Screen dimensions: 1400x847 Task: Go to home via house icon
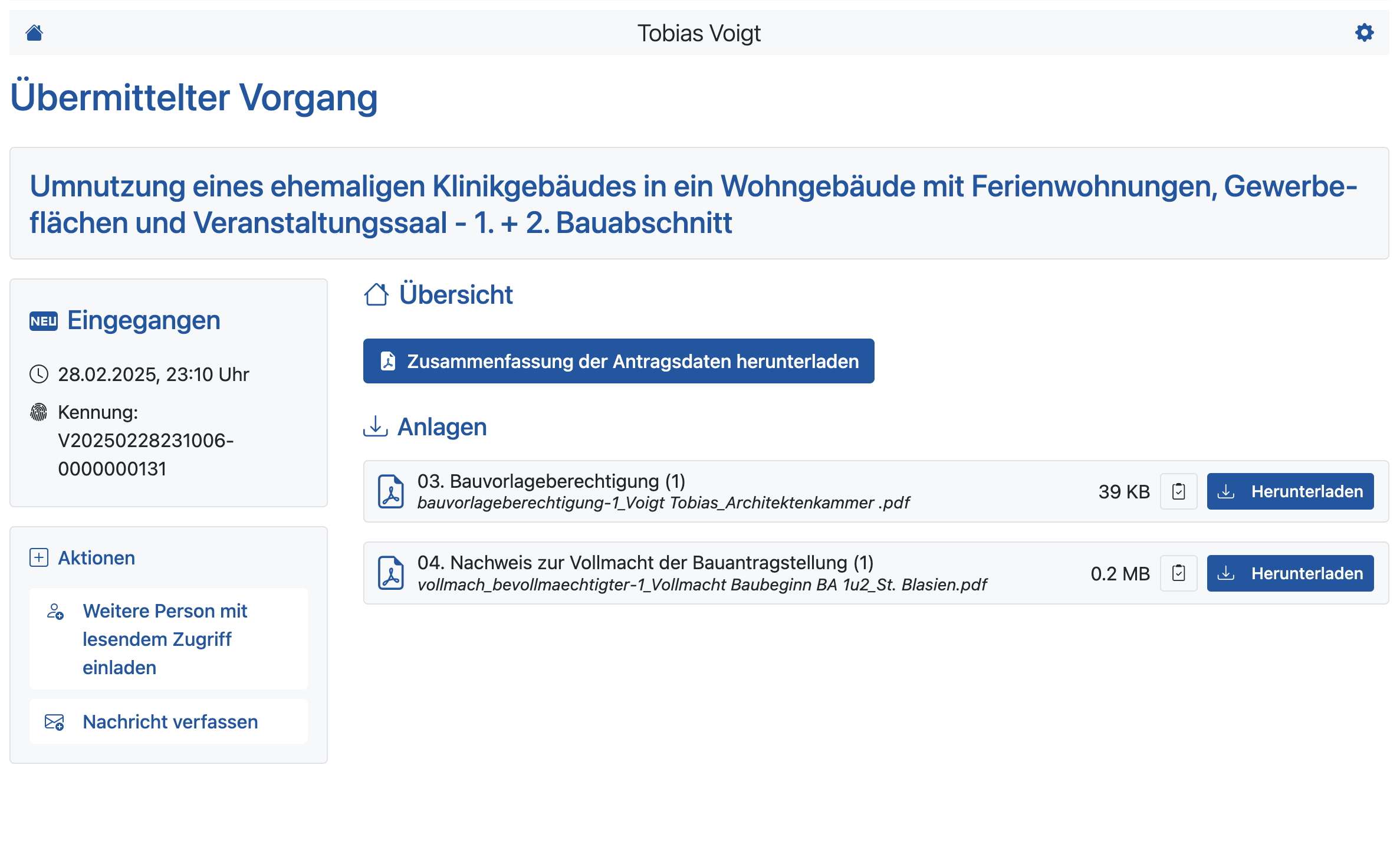click(x=34, y=32)
